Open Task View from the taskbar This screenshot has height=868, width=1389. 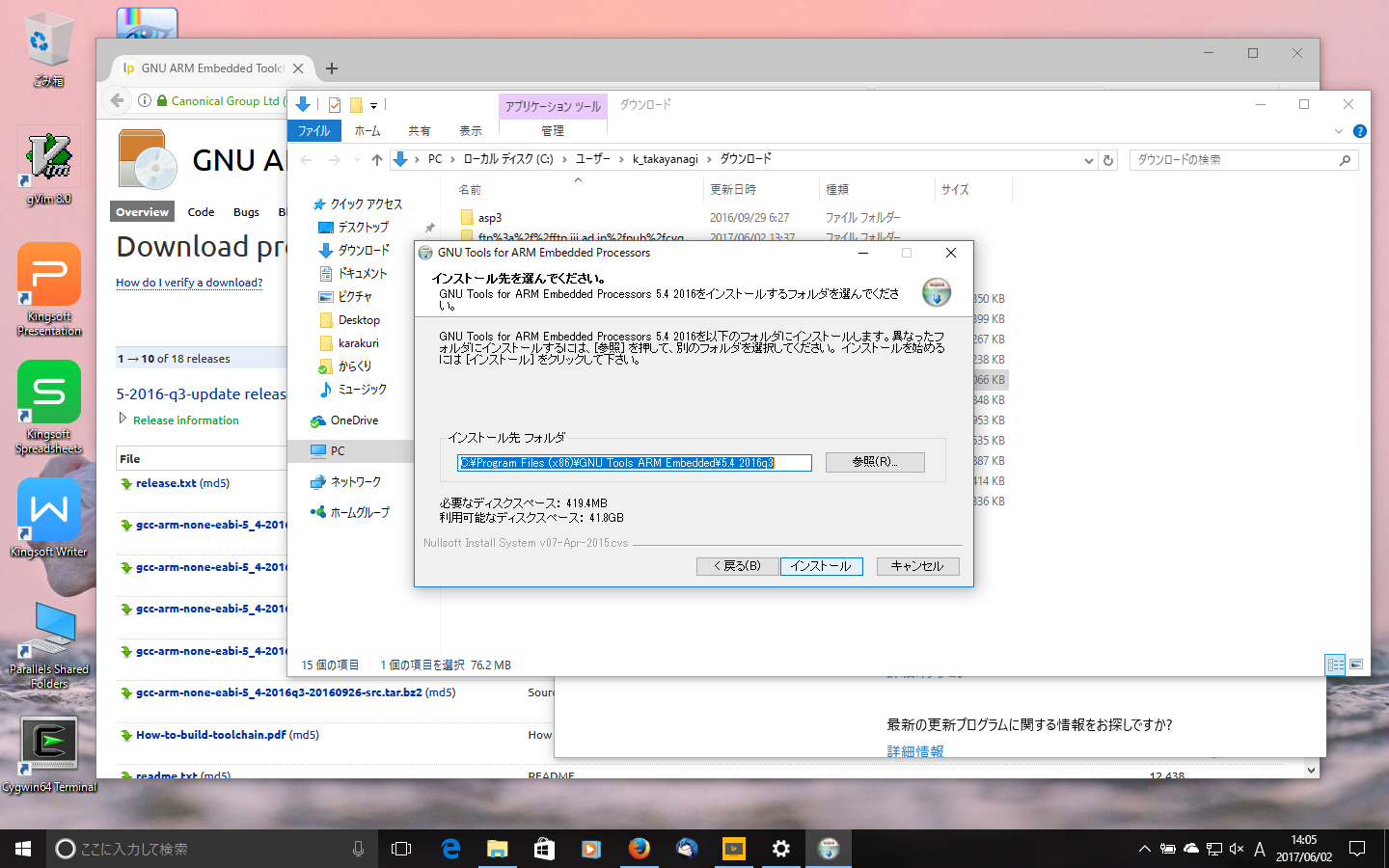(x=401, y=849)
